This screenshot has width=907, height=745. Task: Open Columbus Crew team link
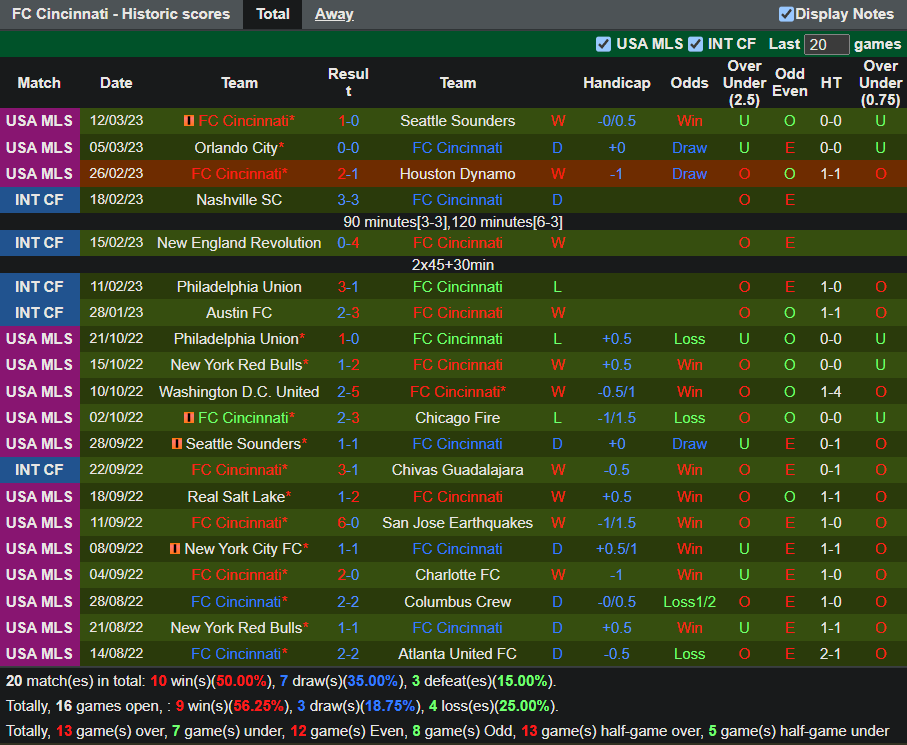pyautogui.click(x=457, y=602)
